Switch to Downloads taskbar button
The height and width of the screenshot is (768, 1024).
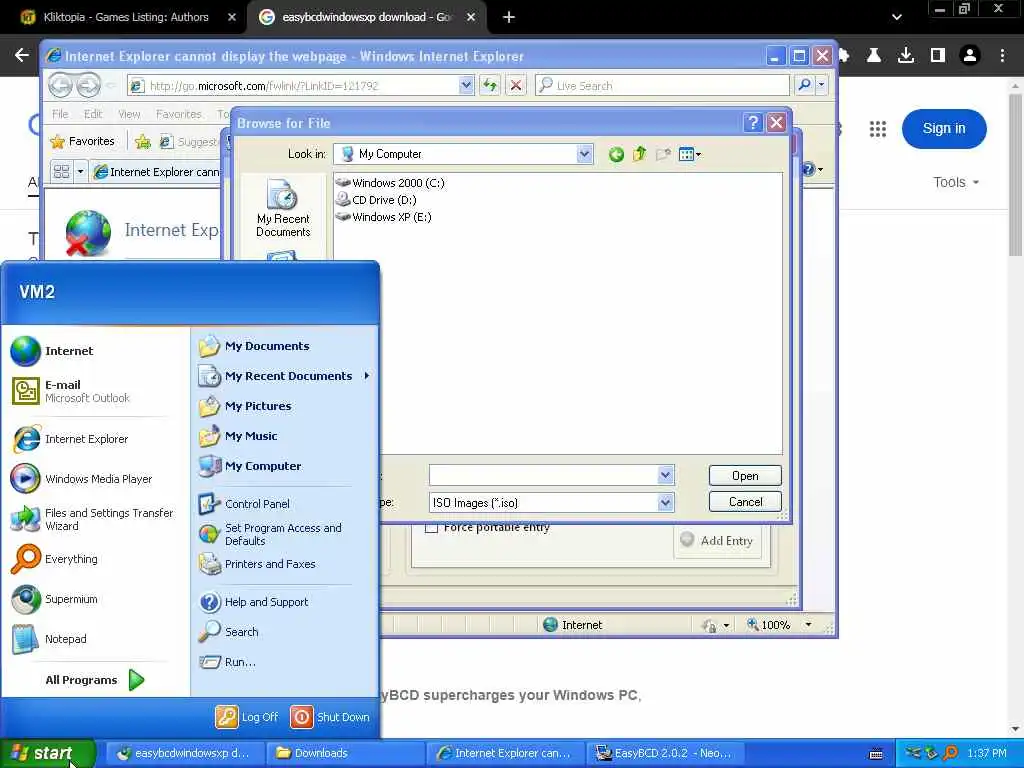pyautogui.click(x=345, y=753)
